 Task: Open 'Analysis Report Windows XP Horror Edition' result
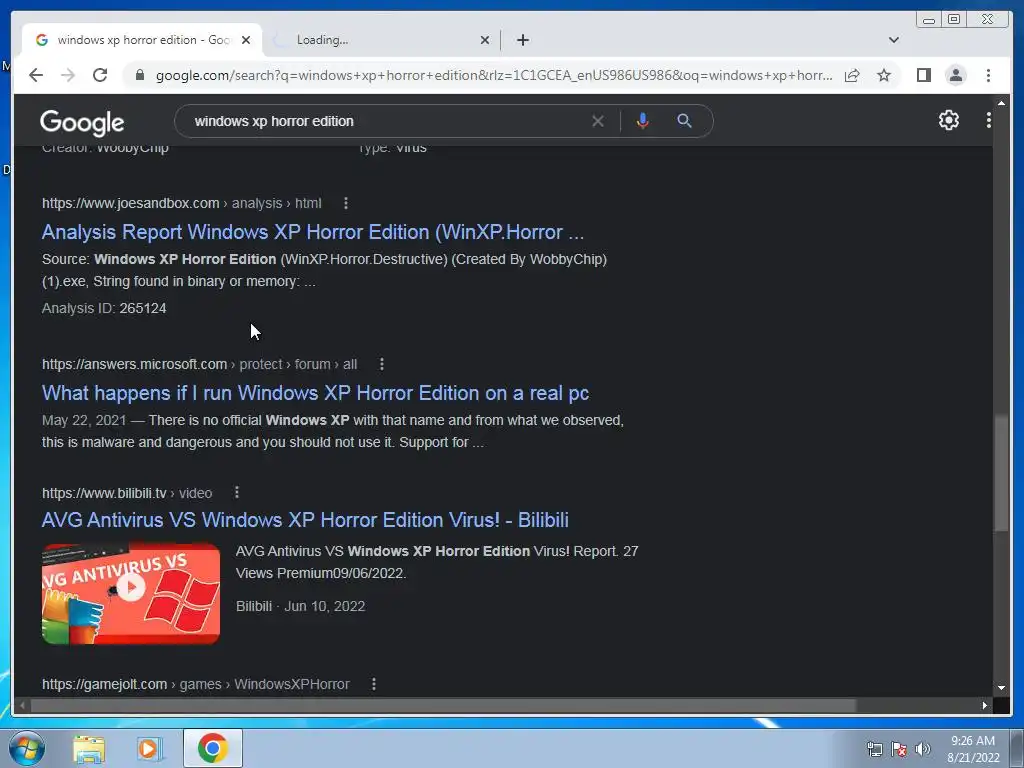tap(313, 232)
